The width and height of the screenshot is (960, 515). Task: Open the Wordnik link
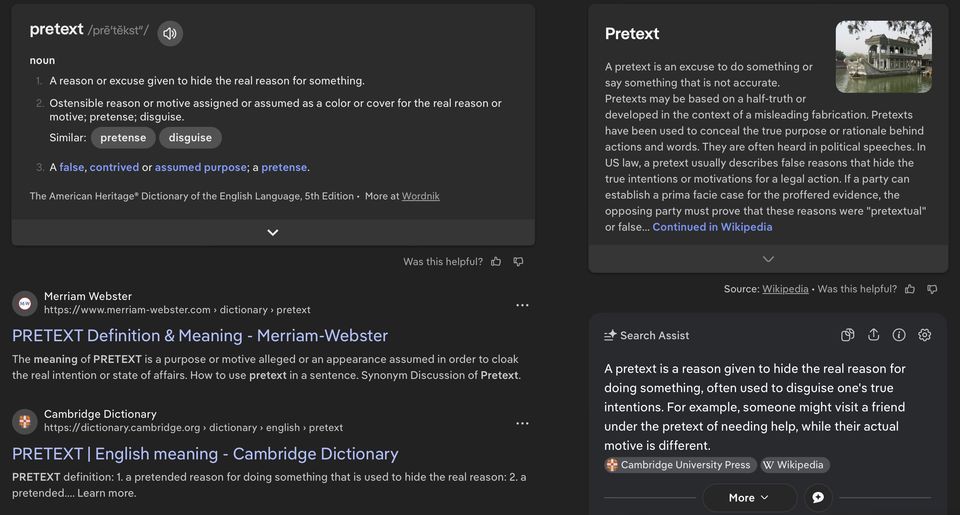coord(421,196)
